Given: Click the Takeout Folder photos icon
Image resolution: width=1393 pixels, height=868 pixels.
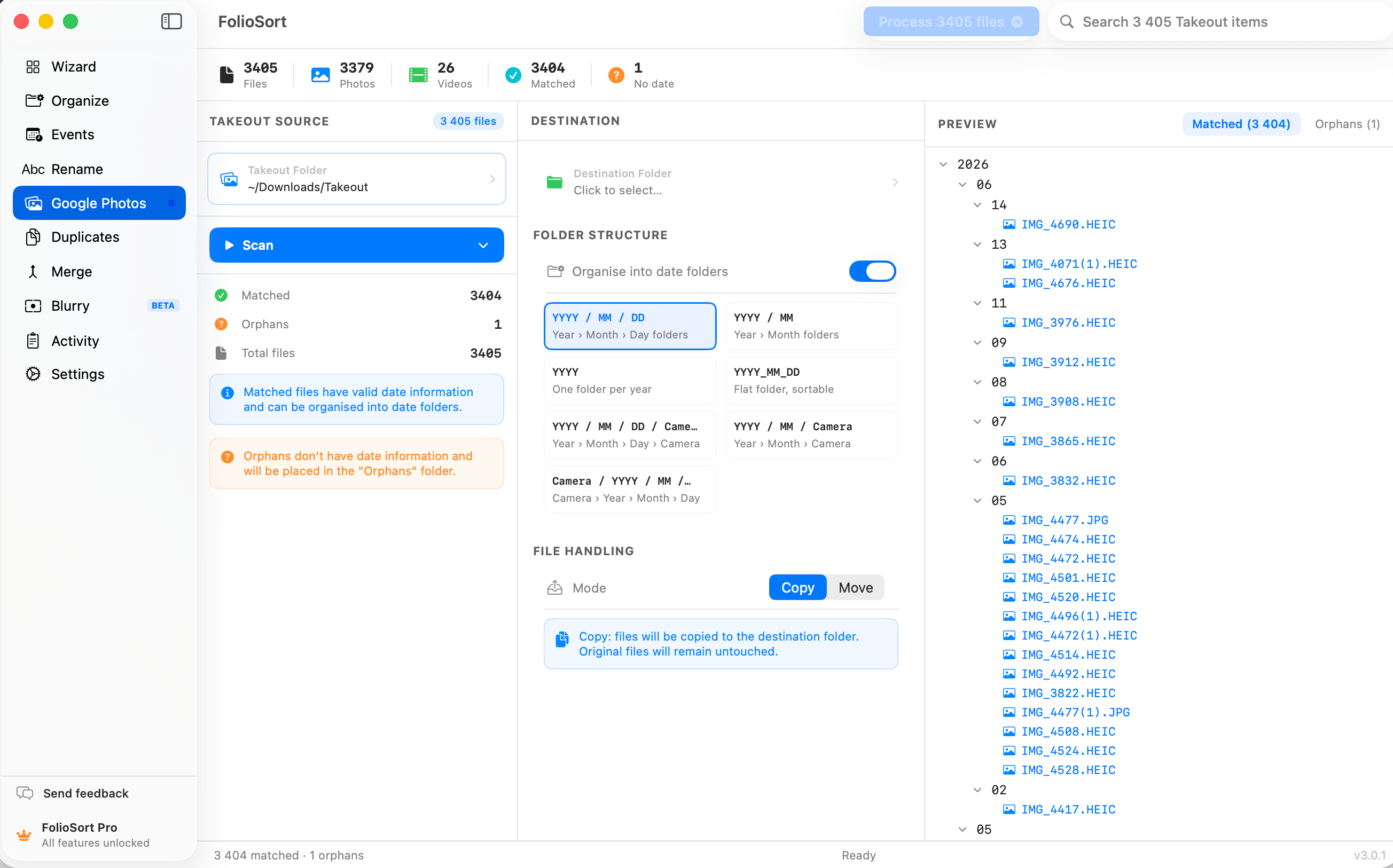Looking at the screenshot, I should coord(229,179).
